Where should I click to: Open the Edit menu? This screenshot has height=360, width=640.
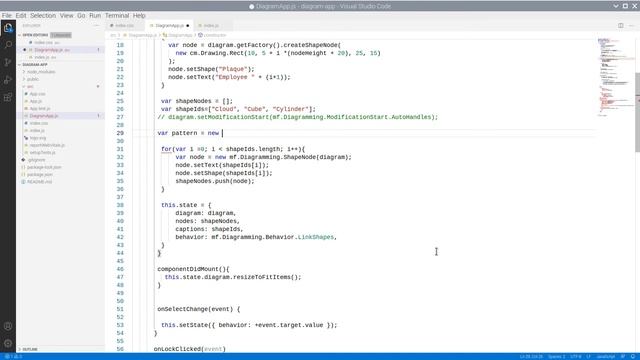21,16
